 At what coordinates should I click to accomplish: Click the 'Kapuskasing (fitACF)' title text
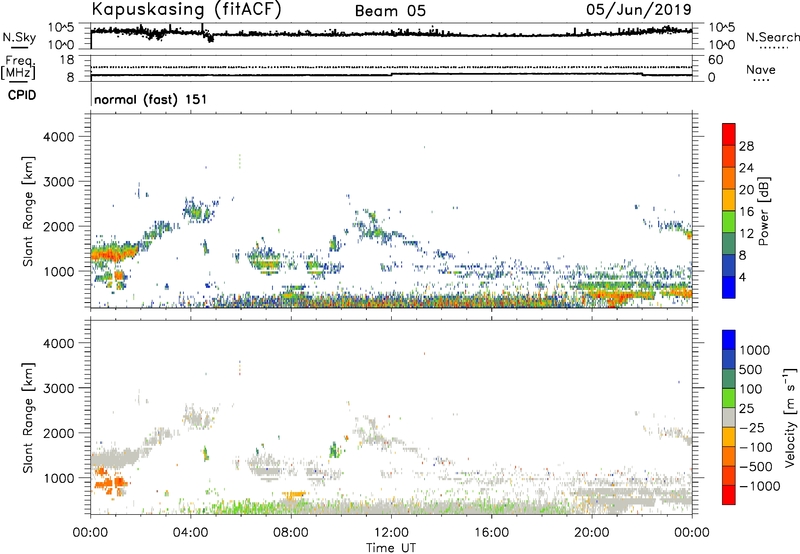(x=187, y=9)
